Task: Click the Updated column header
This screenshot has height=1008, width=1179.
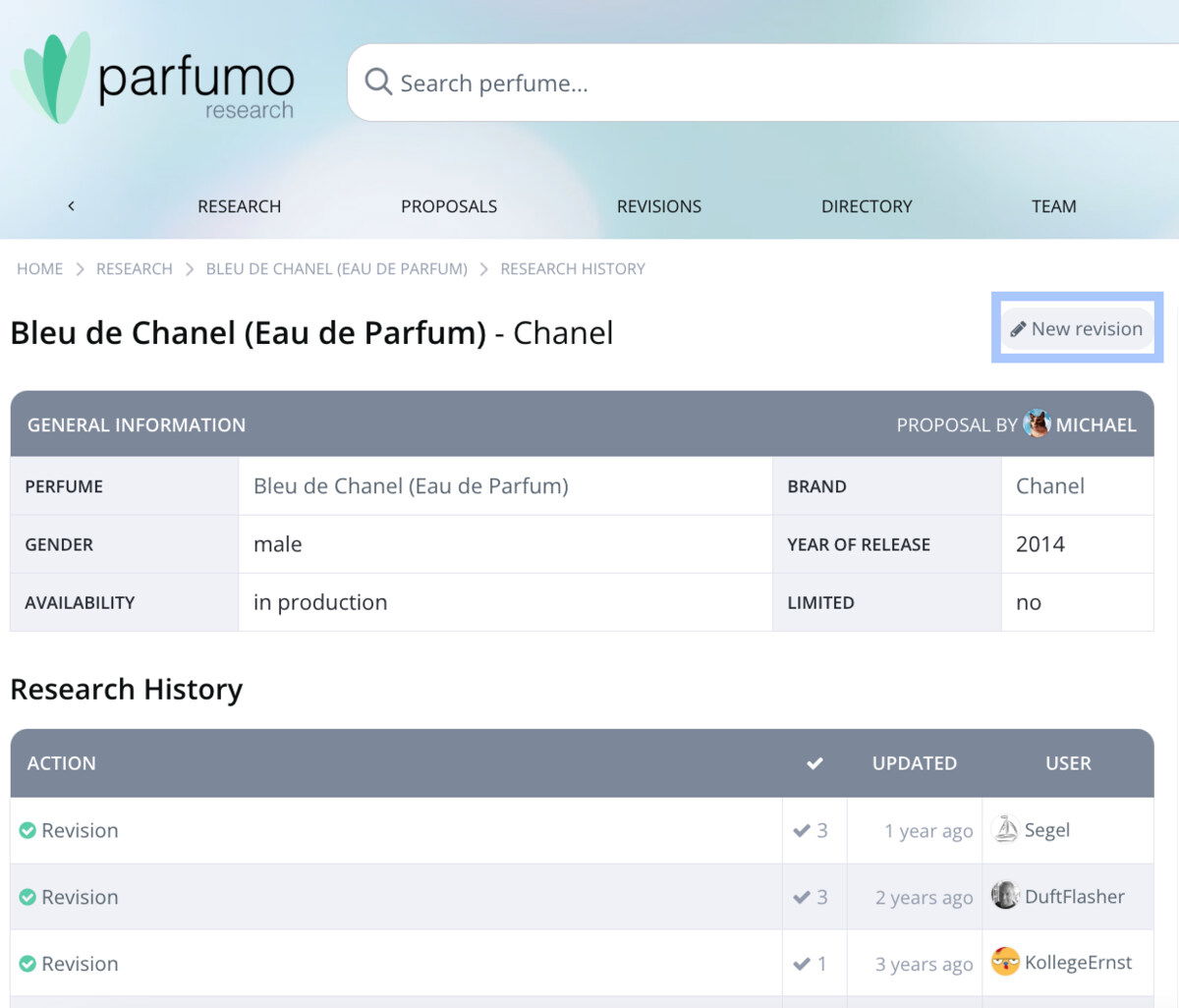Action: click(x=915, y=763)
